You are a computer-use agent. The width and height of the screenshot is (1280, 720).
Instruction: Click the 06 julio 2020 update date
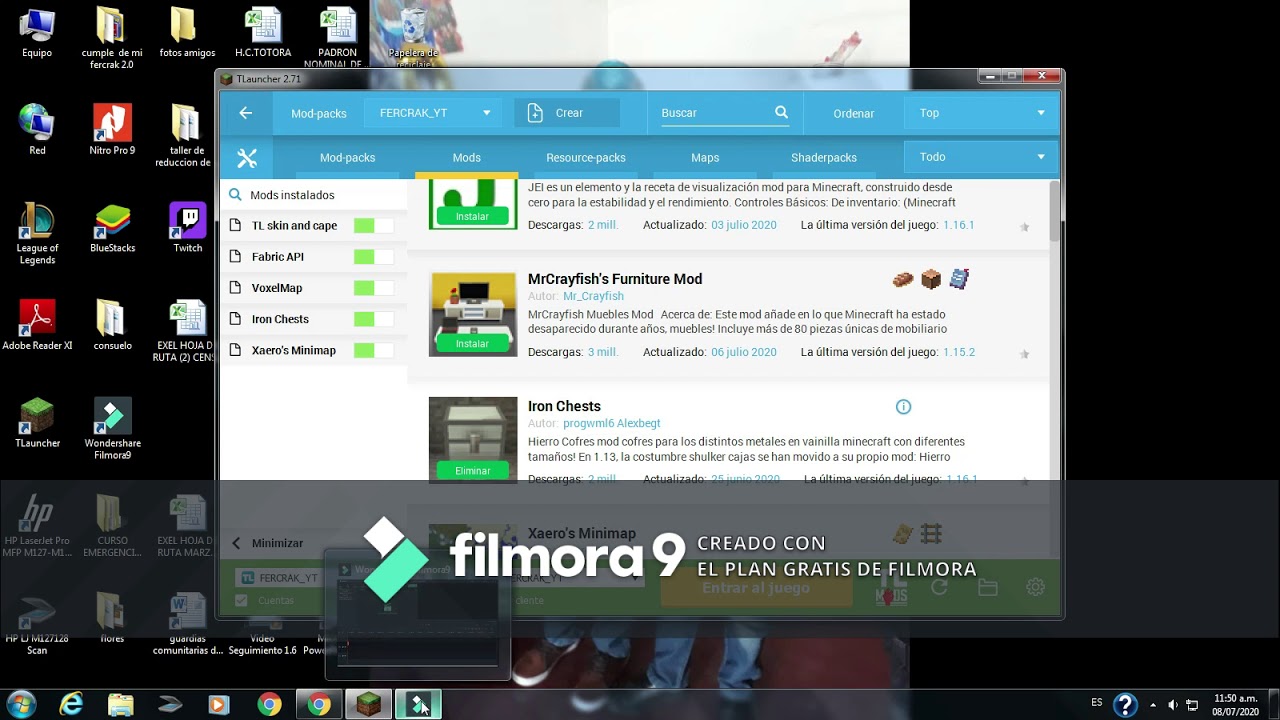point(744,352)
